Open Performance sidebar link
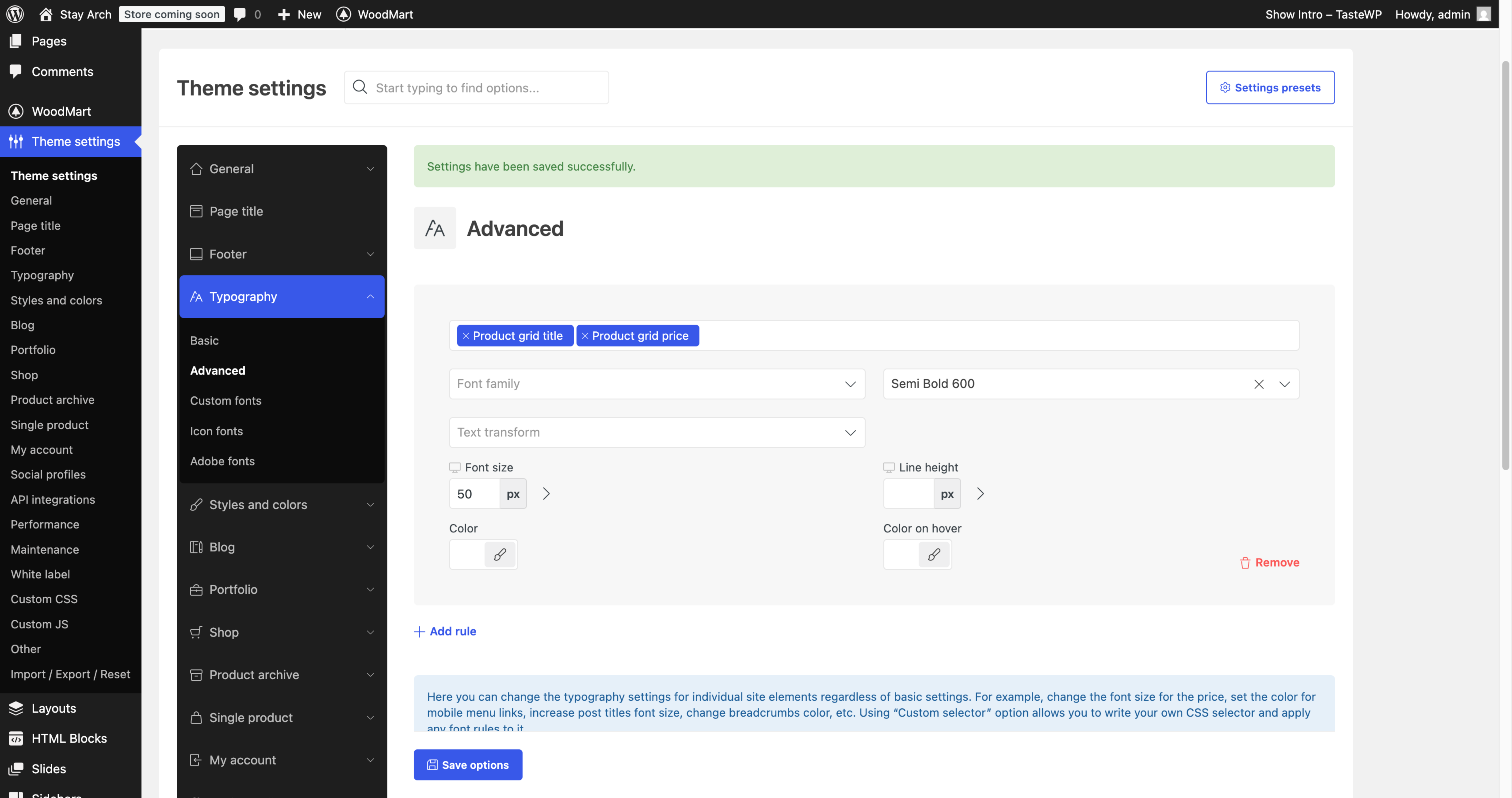The width and height of the screenshot is (1512, 798). (x=45, y=524)
